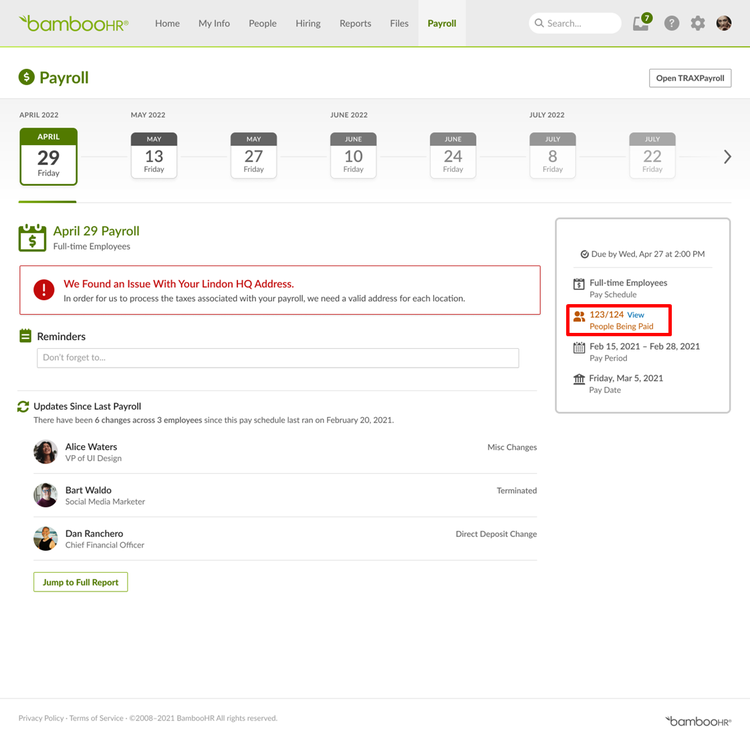This screenshot has width=750, height=752.
Task: Click the Reminders notepad icon
Action: [x=25, y=336]
